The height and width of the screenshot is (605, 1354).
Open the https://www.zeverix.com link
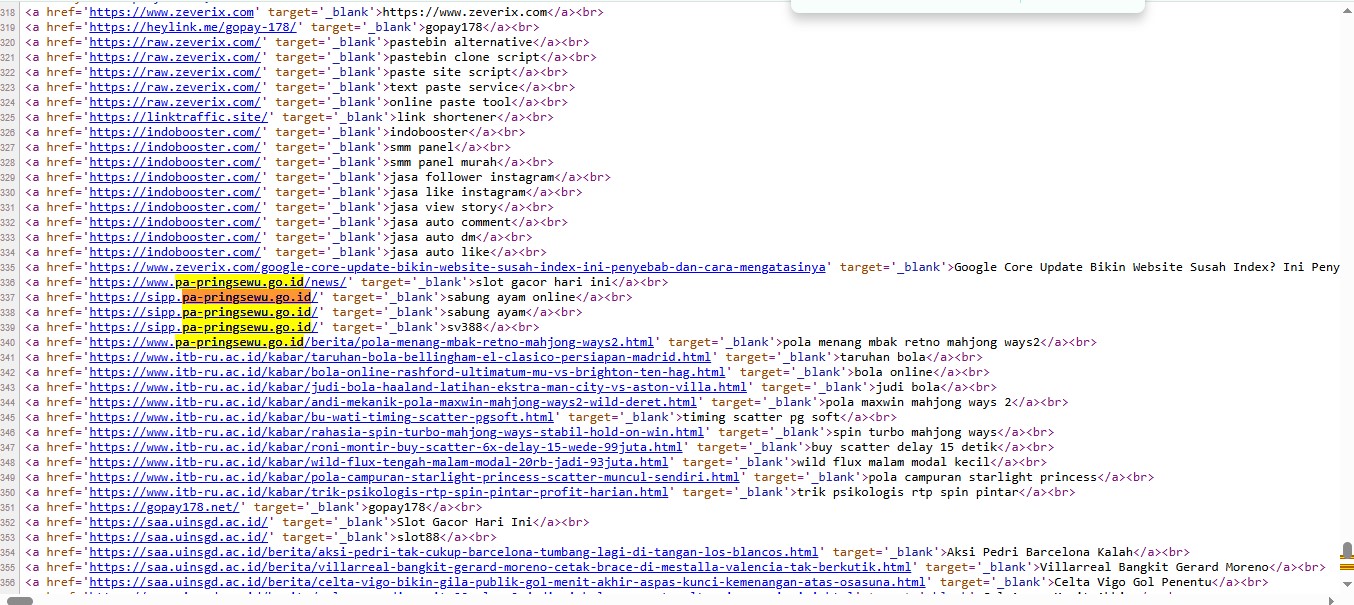click(x=171, y=12)
